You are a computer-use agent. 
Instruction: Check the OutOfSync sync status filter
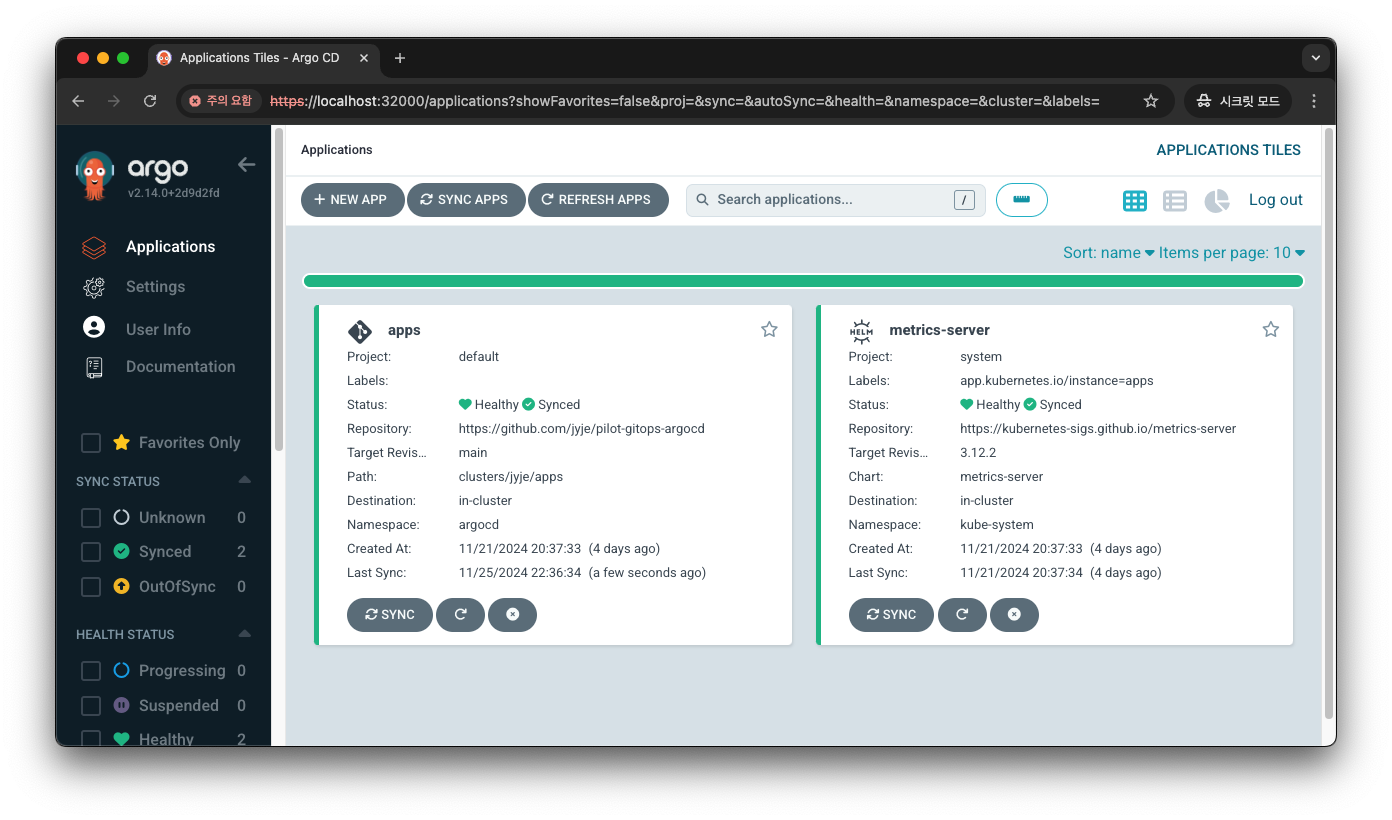tap(91, 587)
